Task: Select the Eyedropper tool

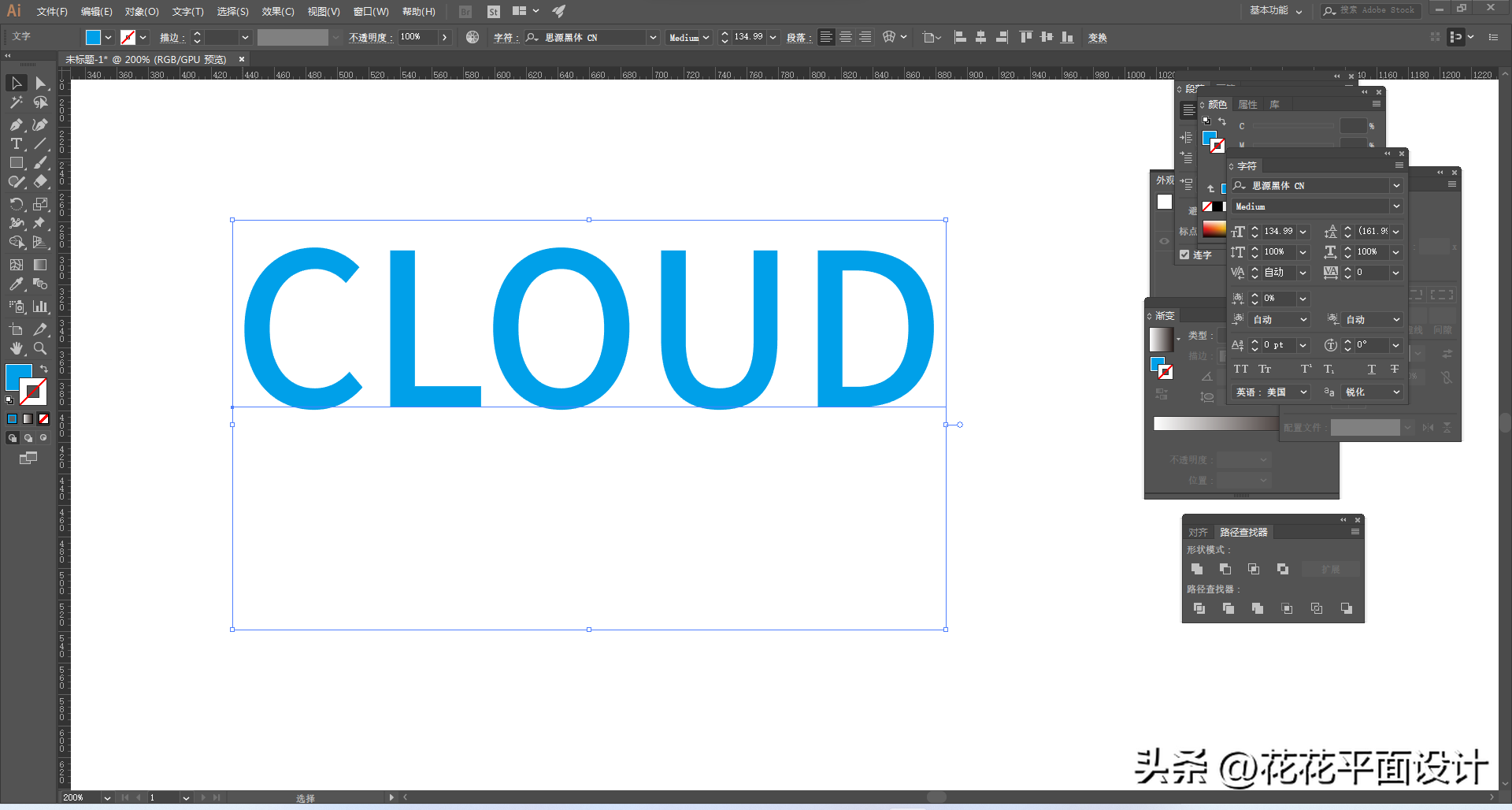Action: tap(16, 284)
